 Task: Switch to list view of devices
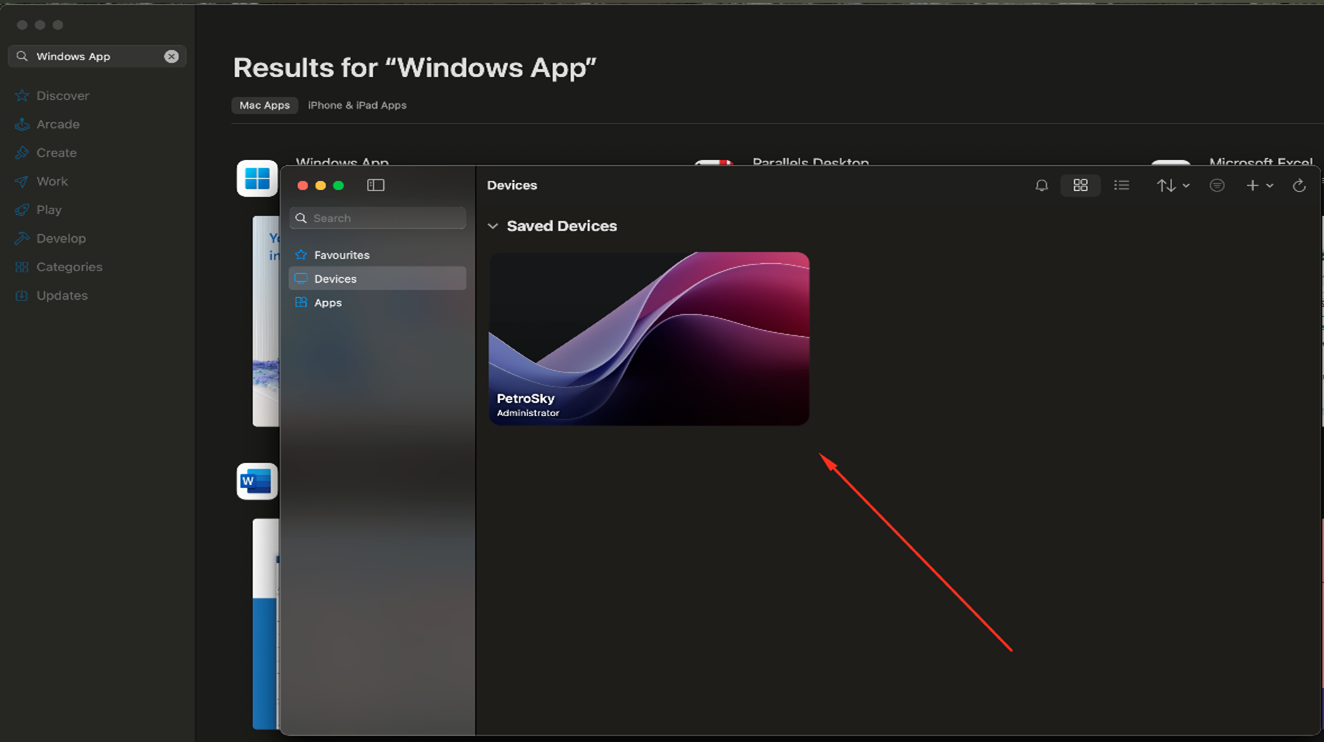(x=1121, y=186)
